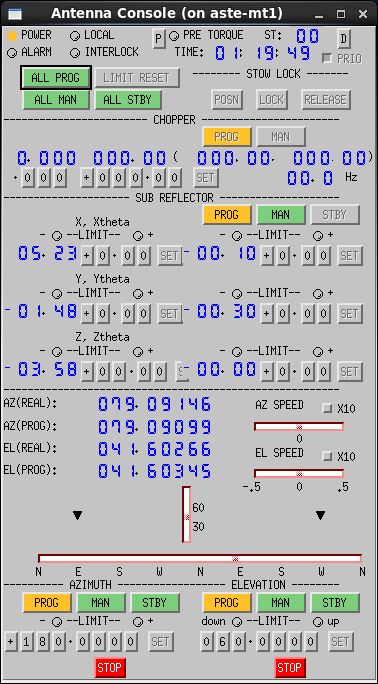Click the azimuth sign plus stepper

(x=11, y=642)
